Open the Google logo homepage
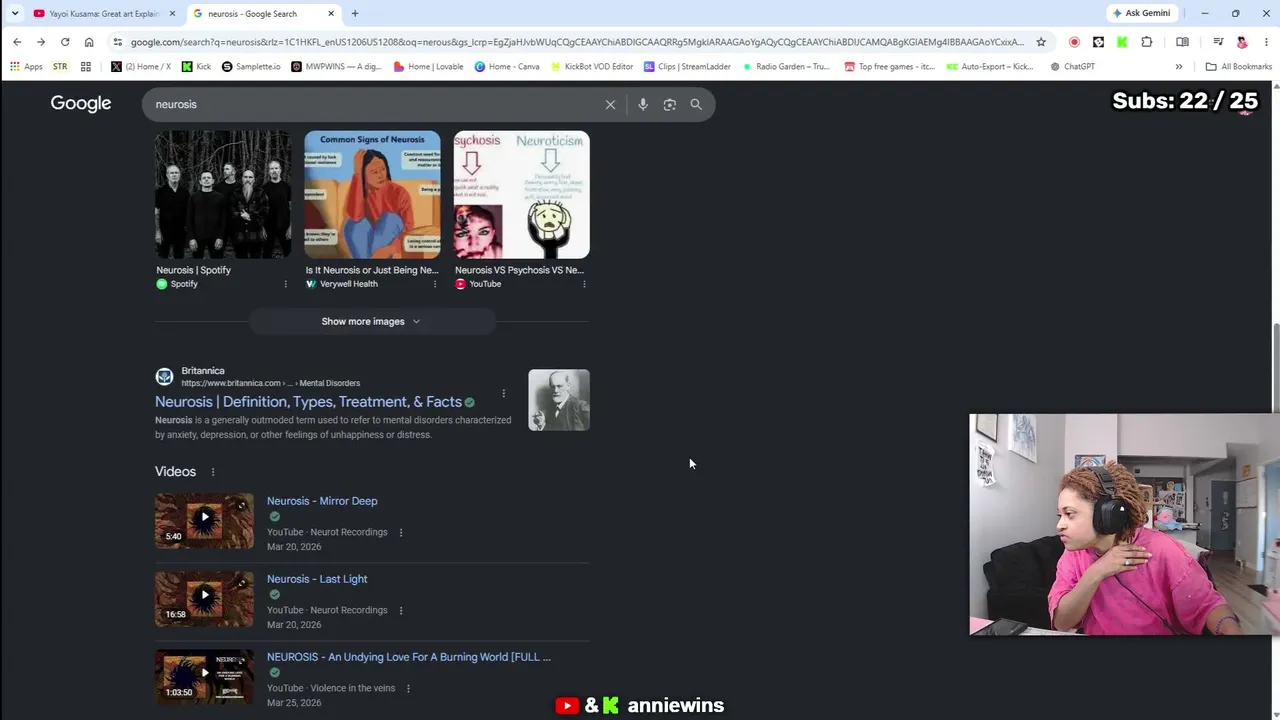1280x720 pixels. (81, 104)
